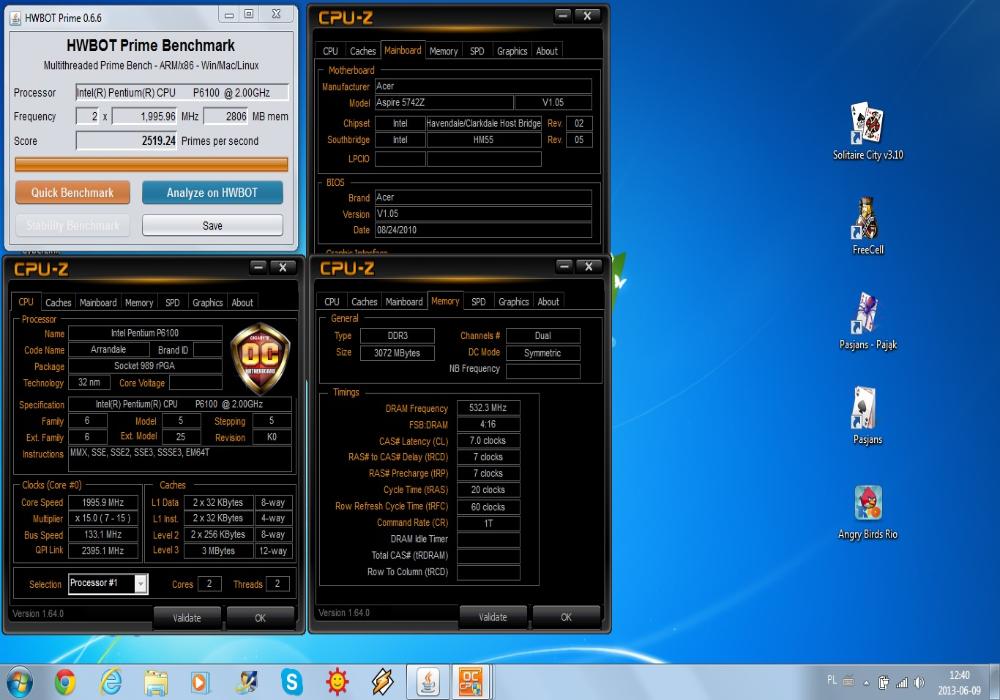This screenshot has width=1000, height=700.
Task: Click the HWBOT Prime Java title icon
Action: pyautogui.click(x=15, y=18)
